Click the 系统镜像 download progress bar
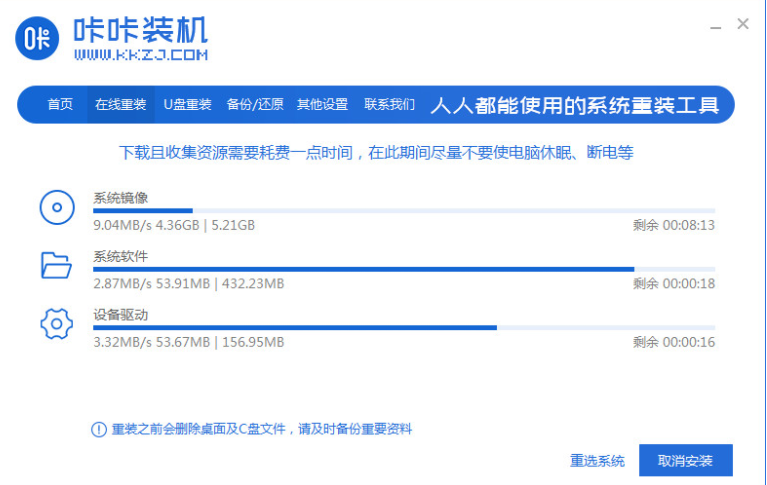 click(404, 211)
